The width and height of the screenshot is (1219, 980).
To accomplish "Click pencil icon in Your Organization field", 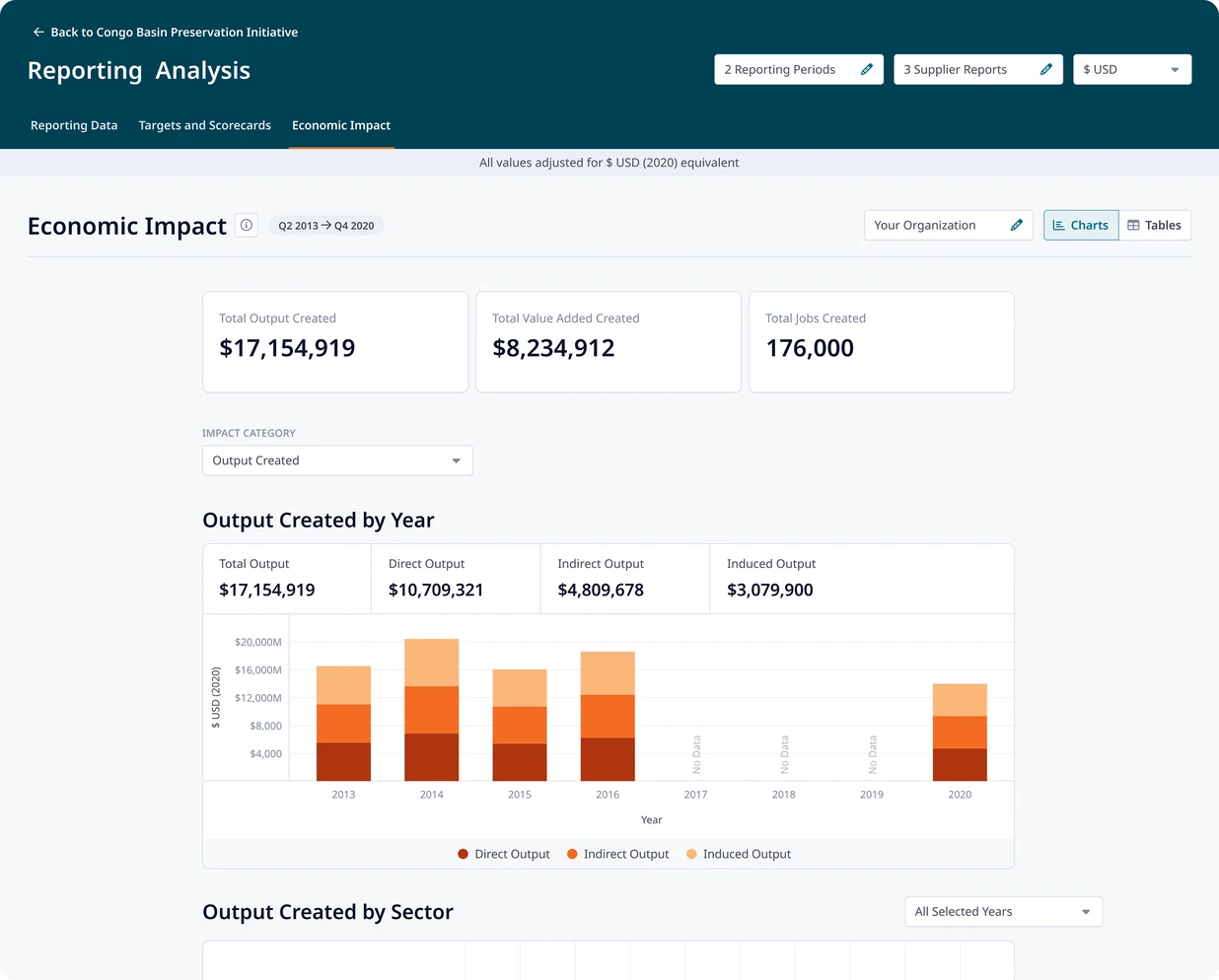I will click(x=1017, y=226).
